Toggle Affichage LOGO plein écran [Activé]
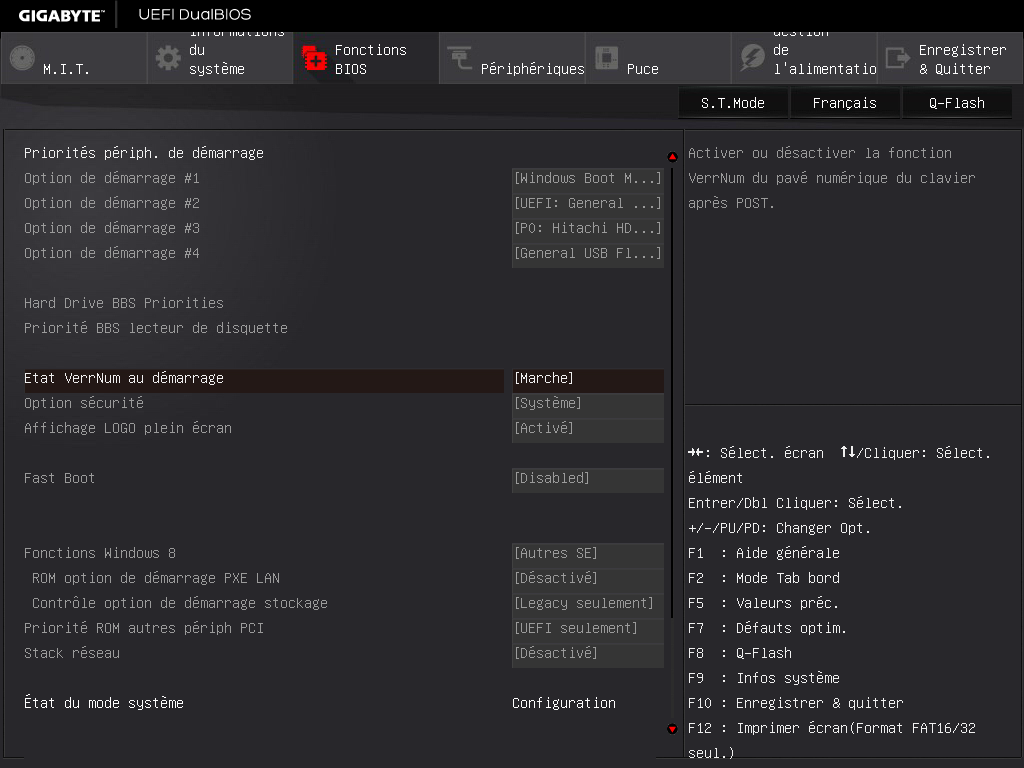1024x768 pixels. (x=588, y=428)
